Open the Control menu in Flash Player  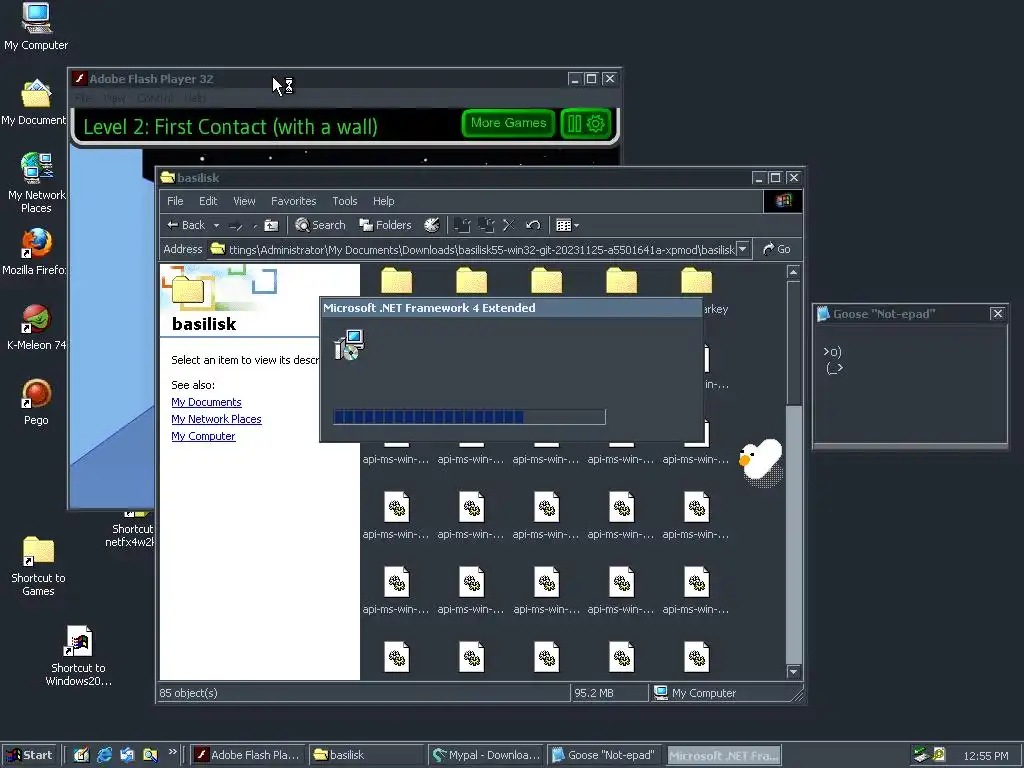coord(155,98)
